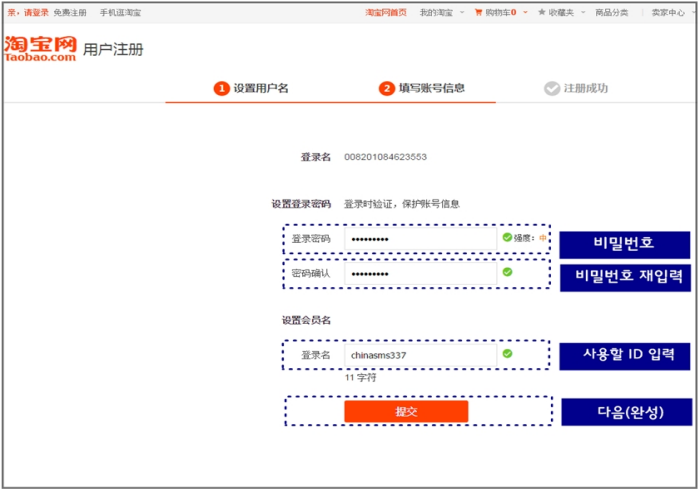The image size is (700, 491).
Task: Focus the 登录密码 password input field
Action: 419,239
